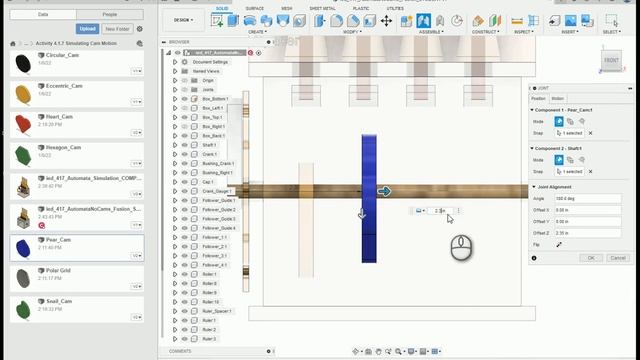The width and height of the screenshot is (640, 360).
Task: Open the Motion tab in Joint dialog
Action: (558, 98)
